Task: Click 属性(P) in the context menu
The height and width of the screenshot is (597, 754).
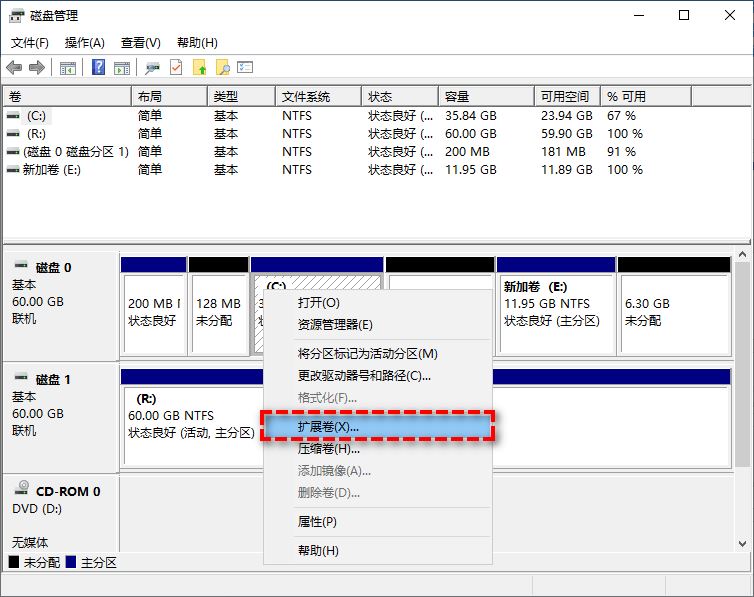Action: point(317,522)
